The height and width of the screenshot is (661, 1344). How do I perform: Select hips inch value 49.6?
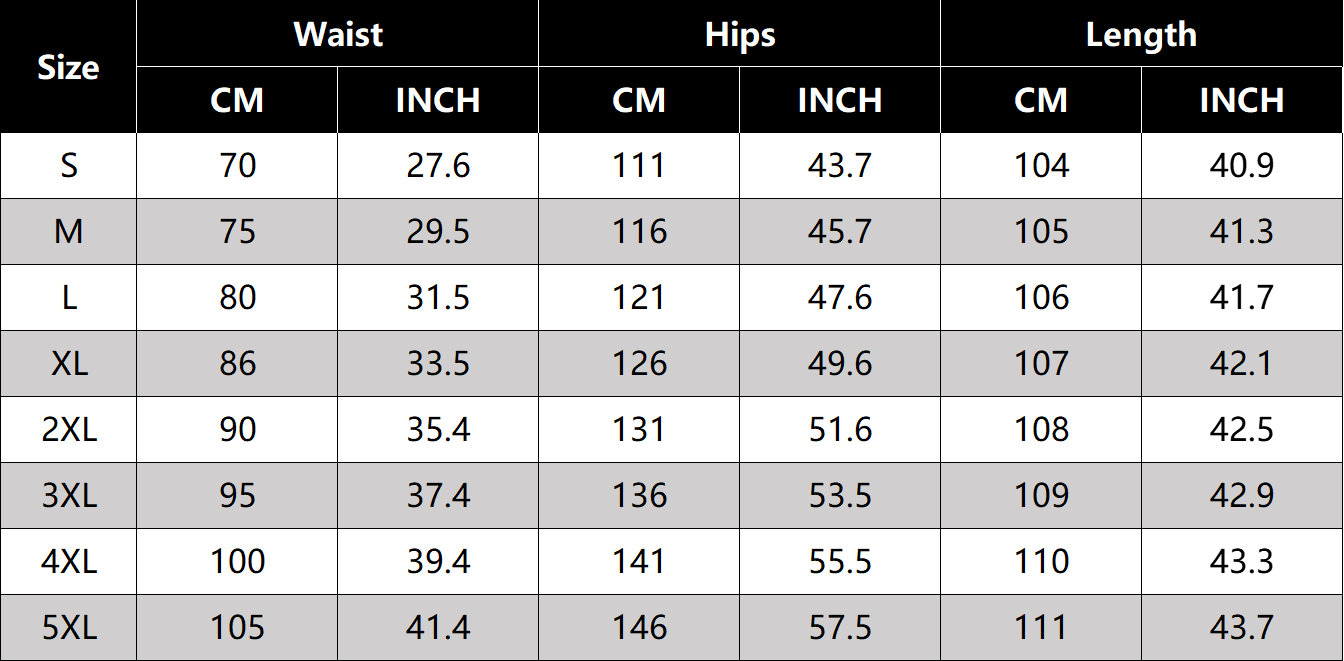[840, 364]
